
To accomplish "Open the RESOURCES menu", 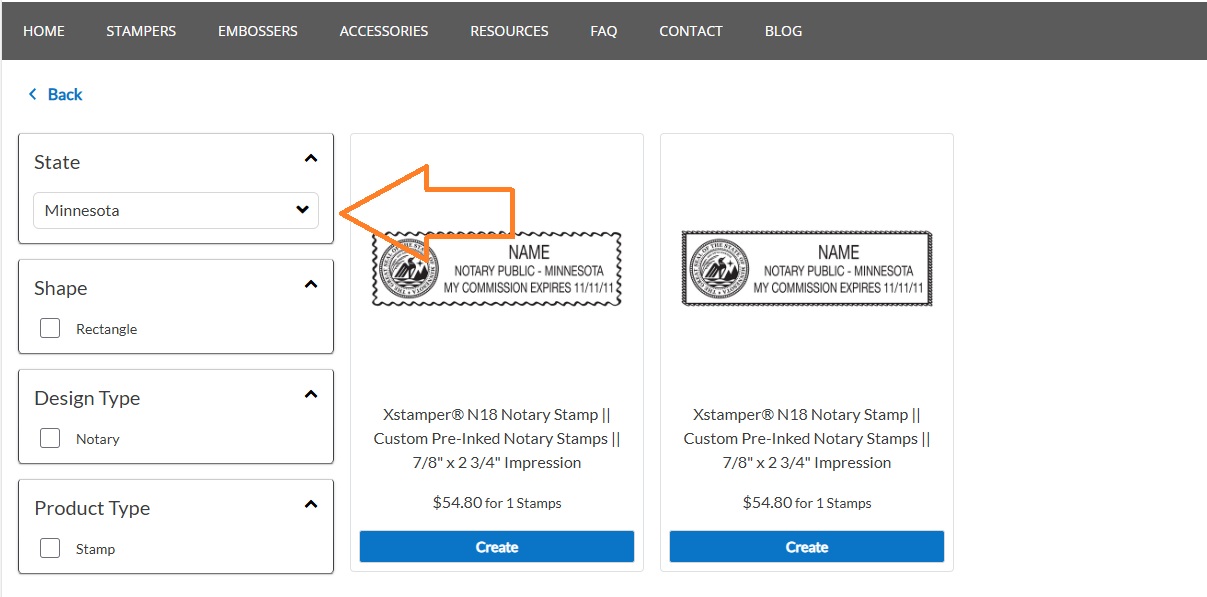I will (508, 31).
